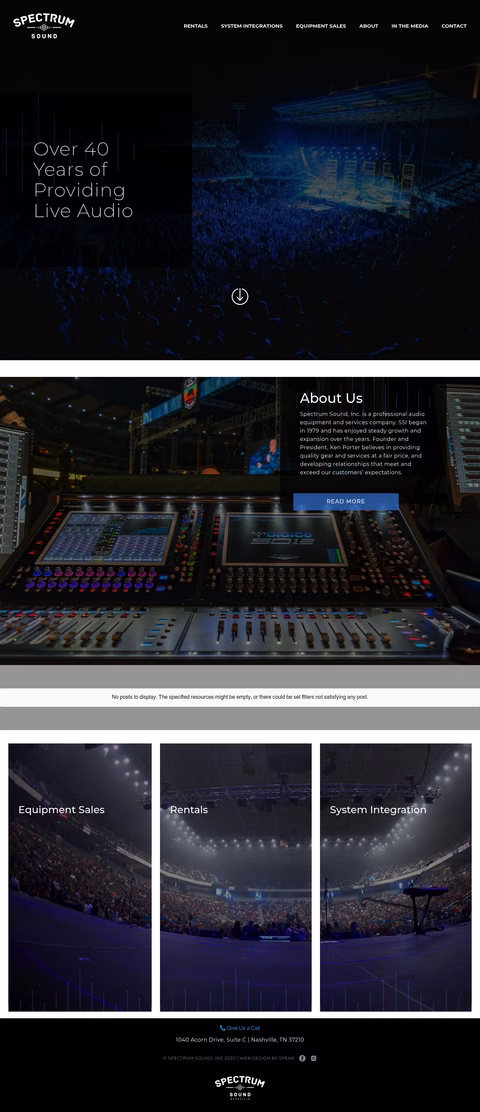Go to the About menu item

(369, 26)
